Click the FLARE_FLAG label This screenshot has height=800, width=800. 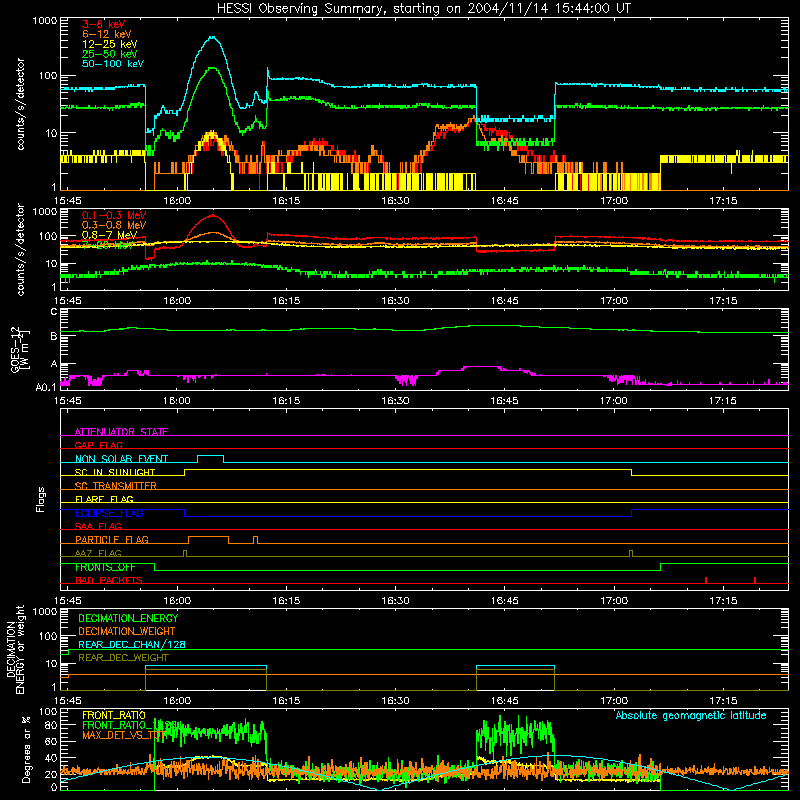[x=104, y=499]
